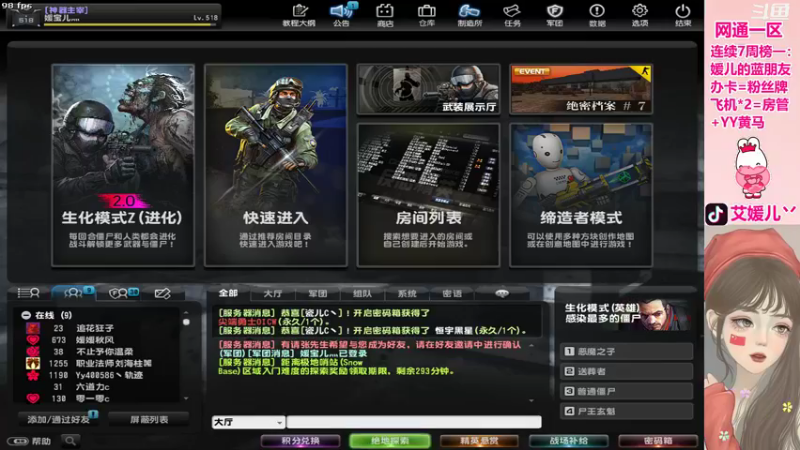Select the clan members icon tab
800x450 pixels.
click(x=119, y=293)
